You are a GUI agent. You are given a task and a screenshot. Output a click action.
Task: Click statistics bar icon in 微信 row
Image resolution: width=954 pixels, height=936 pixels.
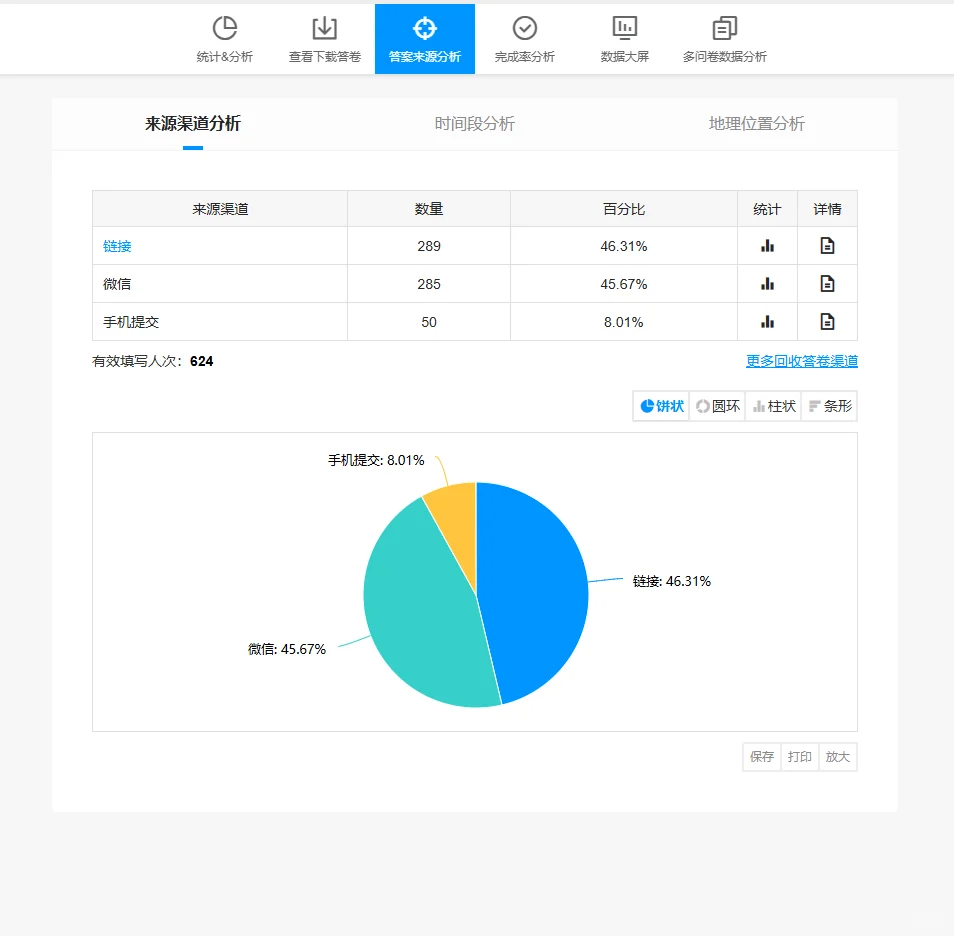click(767, 283)
